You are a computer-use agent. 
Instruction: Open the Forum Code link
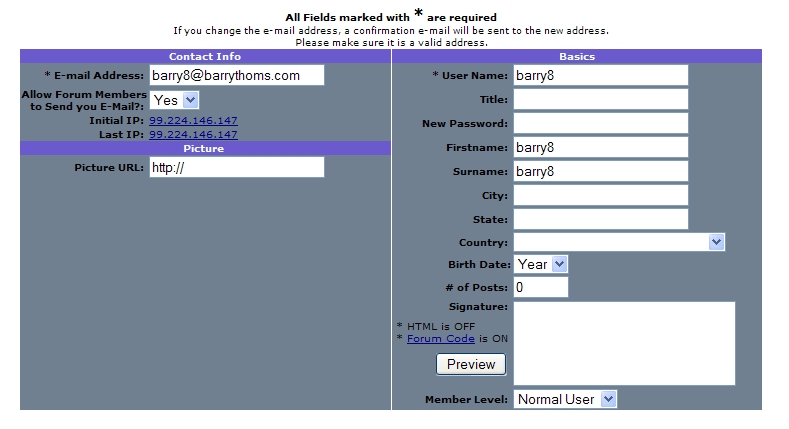coord(441,339)
